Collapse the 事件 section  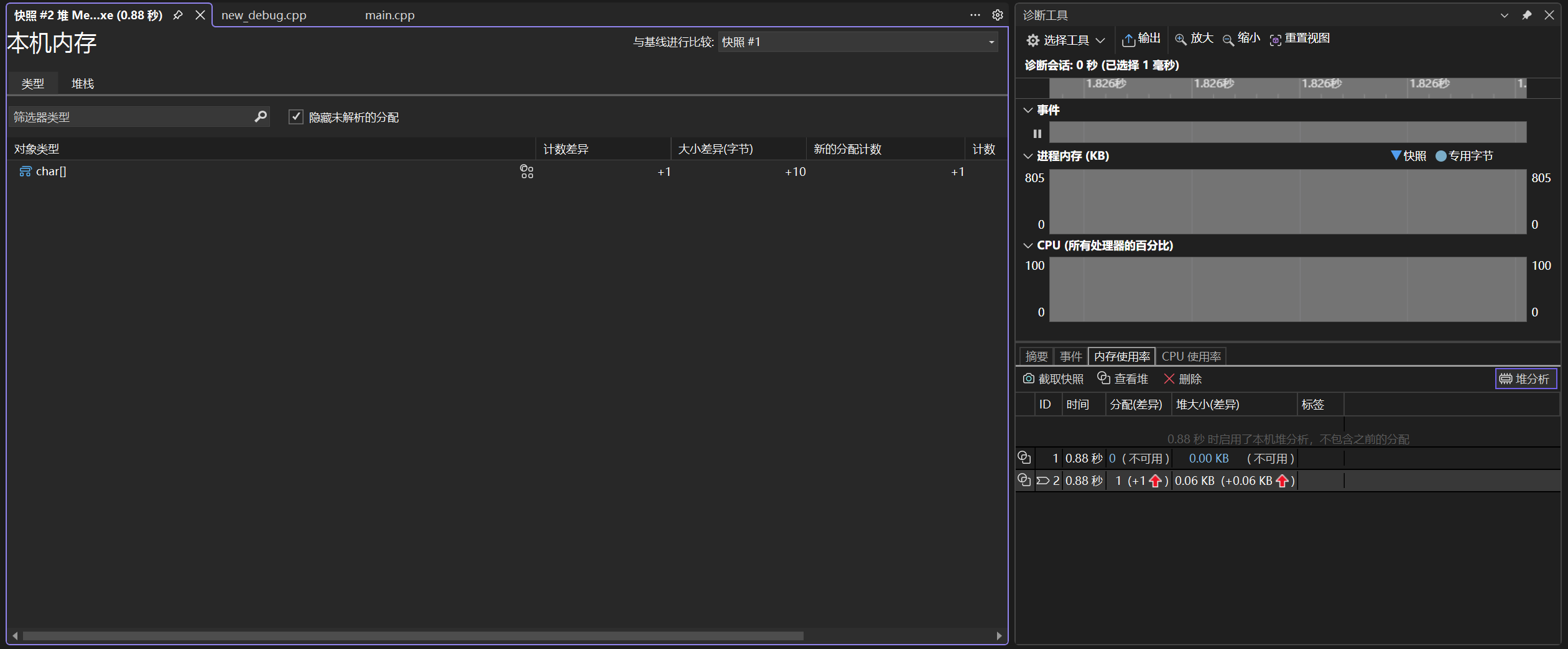pos(1028,110)
